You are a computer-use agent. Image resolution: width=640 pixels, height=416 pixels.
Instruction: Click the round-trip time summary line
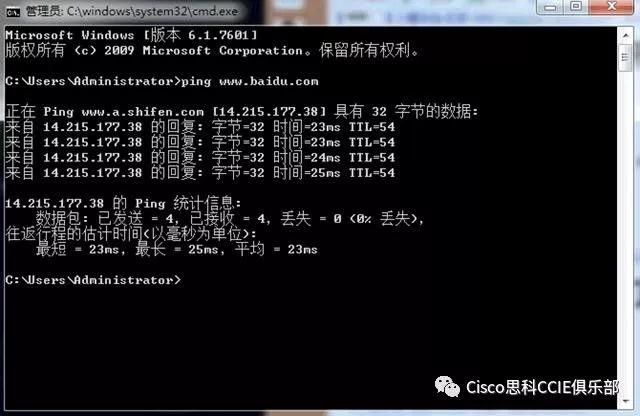click(x=176, y=249)
